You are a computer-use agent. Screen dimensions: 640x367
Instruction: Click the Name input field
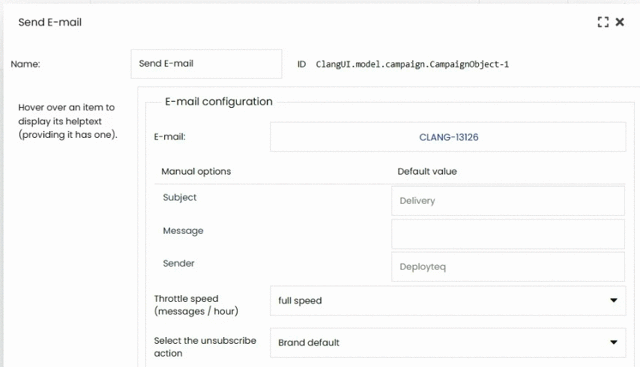(x=206, y=64)
